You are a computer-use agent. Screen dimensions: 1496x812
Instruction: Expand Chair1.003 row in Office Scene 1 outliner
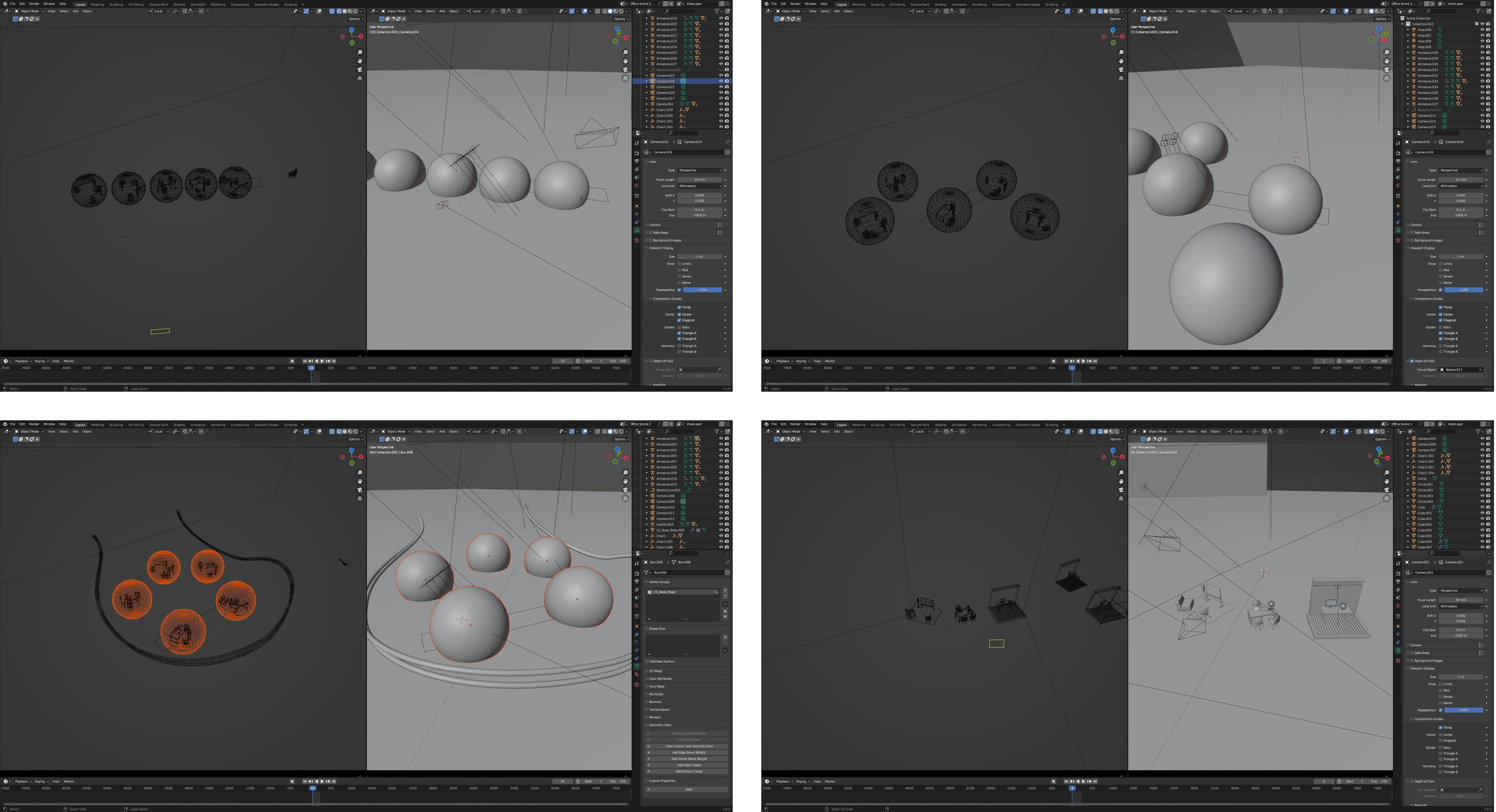[x=1408, y=467]
